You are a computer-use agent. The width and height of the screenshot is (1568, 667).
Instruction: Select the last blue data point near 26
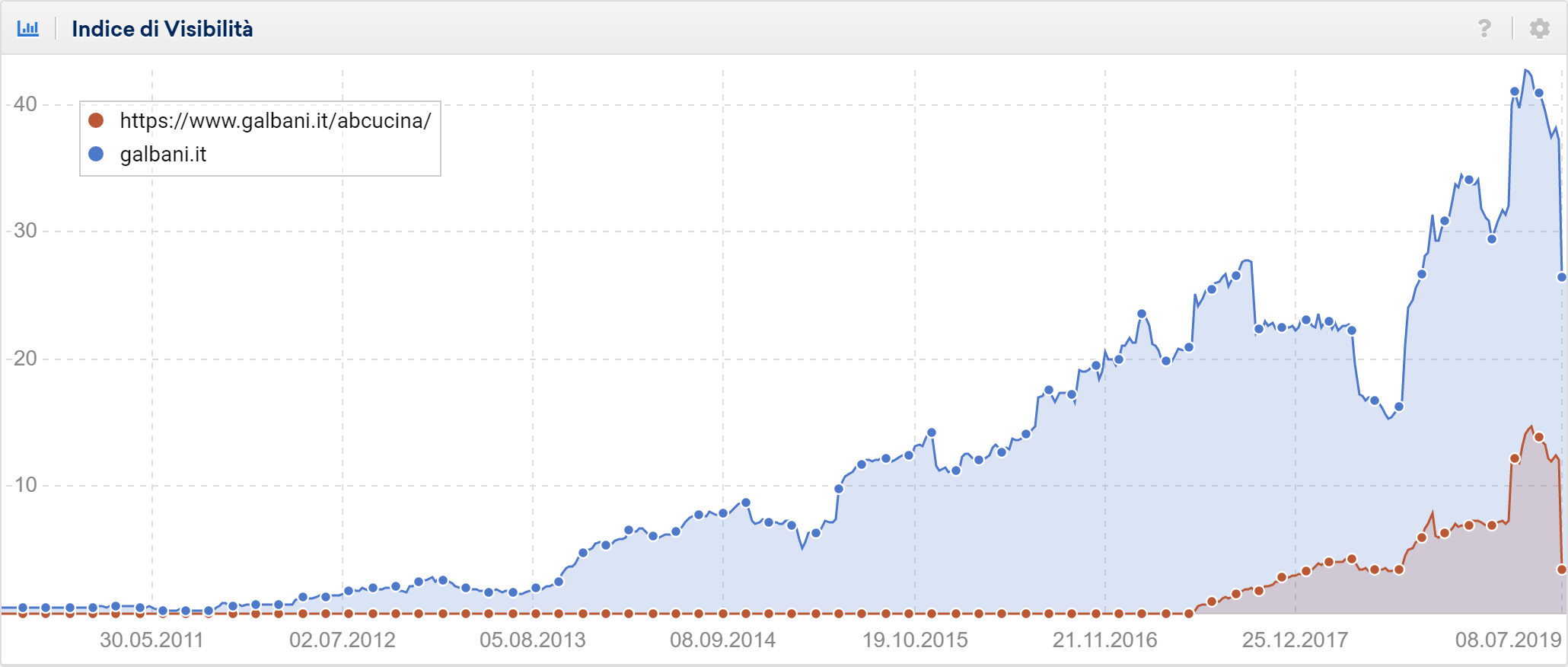(x=1562, y=277)
